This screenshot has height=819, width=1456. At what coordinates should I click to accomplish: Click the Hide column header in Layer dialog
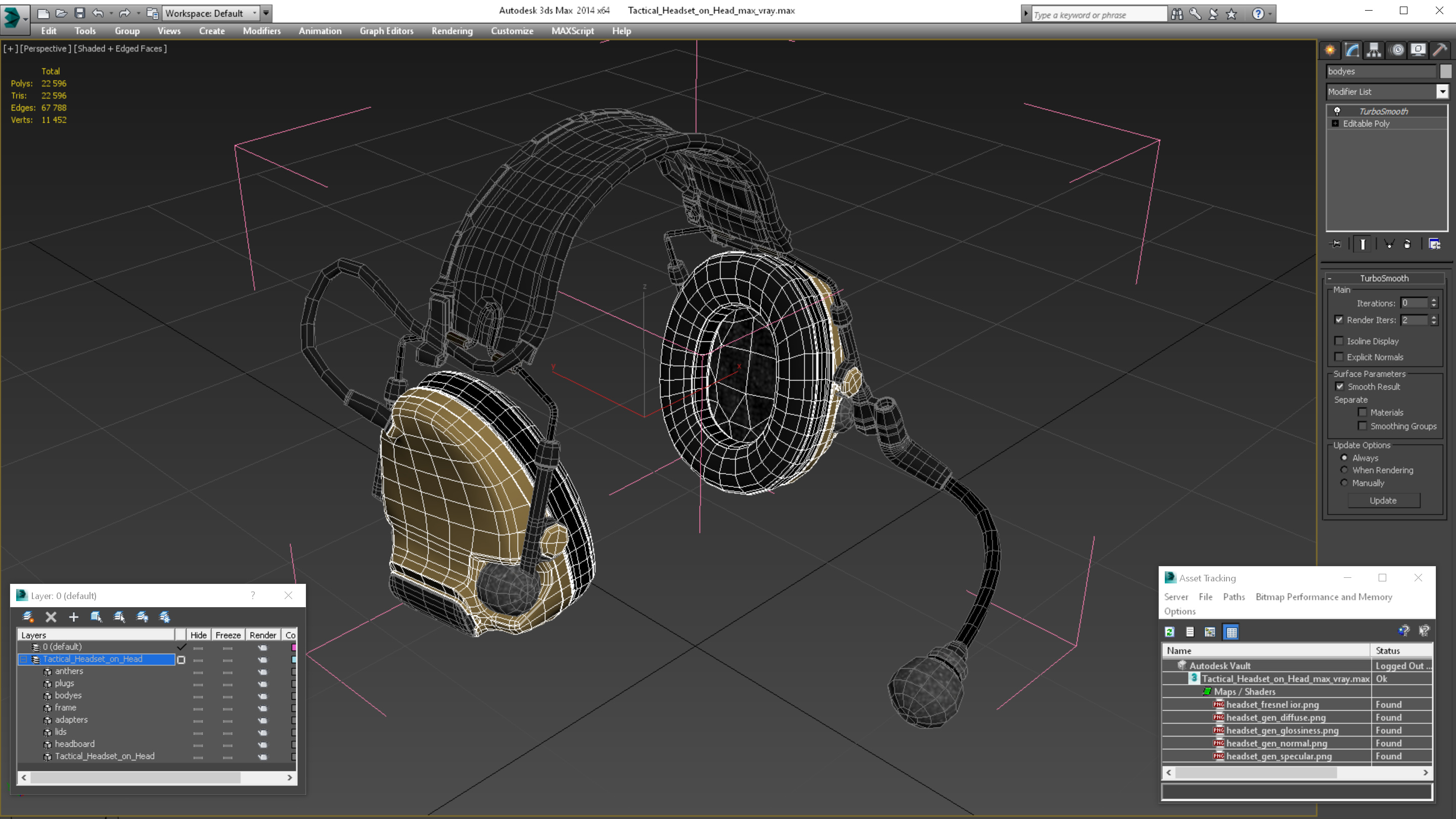tap(198, 635)
